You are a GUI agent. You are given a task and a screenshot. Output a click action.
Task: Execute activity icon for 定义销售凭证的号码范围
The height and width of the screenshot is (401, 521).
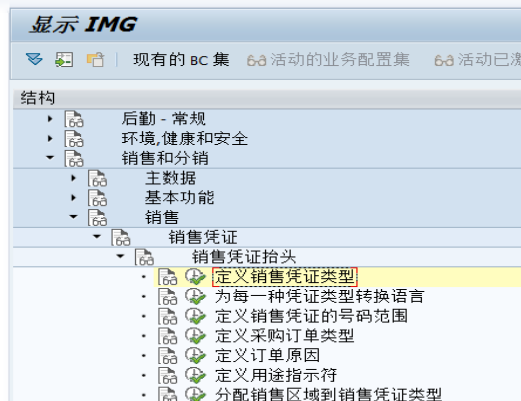(x=195, y=316)
